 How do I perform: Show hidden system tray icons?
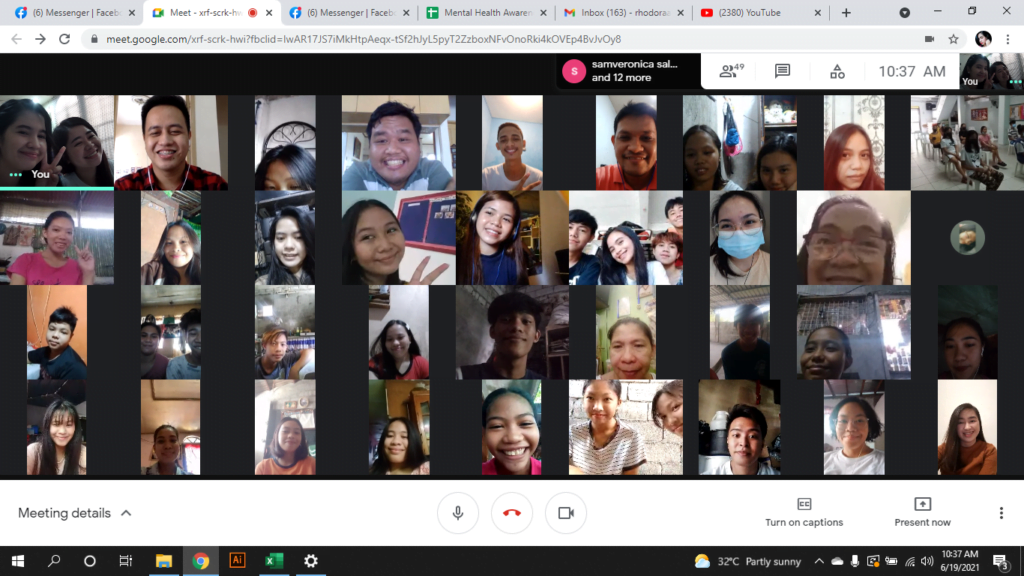click(819, 561)
